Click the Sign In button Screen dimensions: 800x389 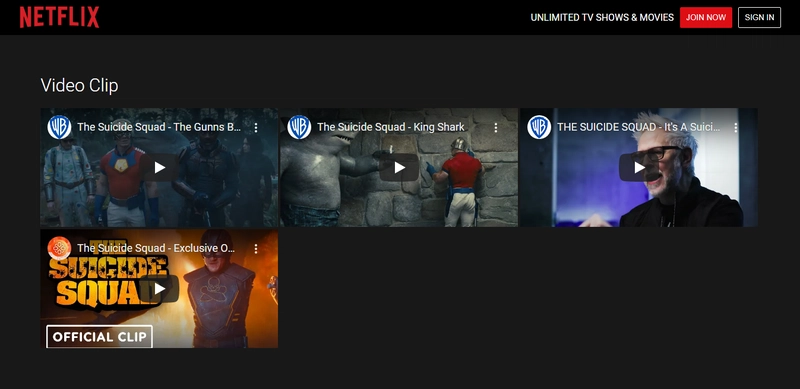759,17
